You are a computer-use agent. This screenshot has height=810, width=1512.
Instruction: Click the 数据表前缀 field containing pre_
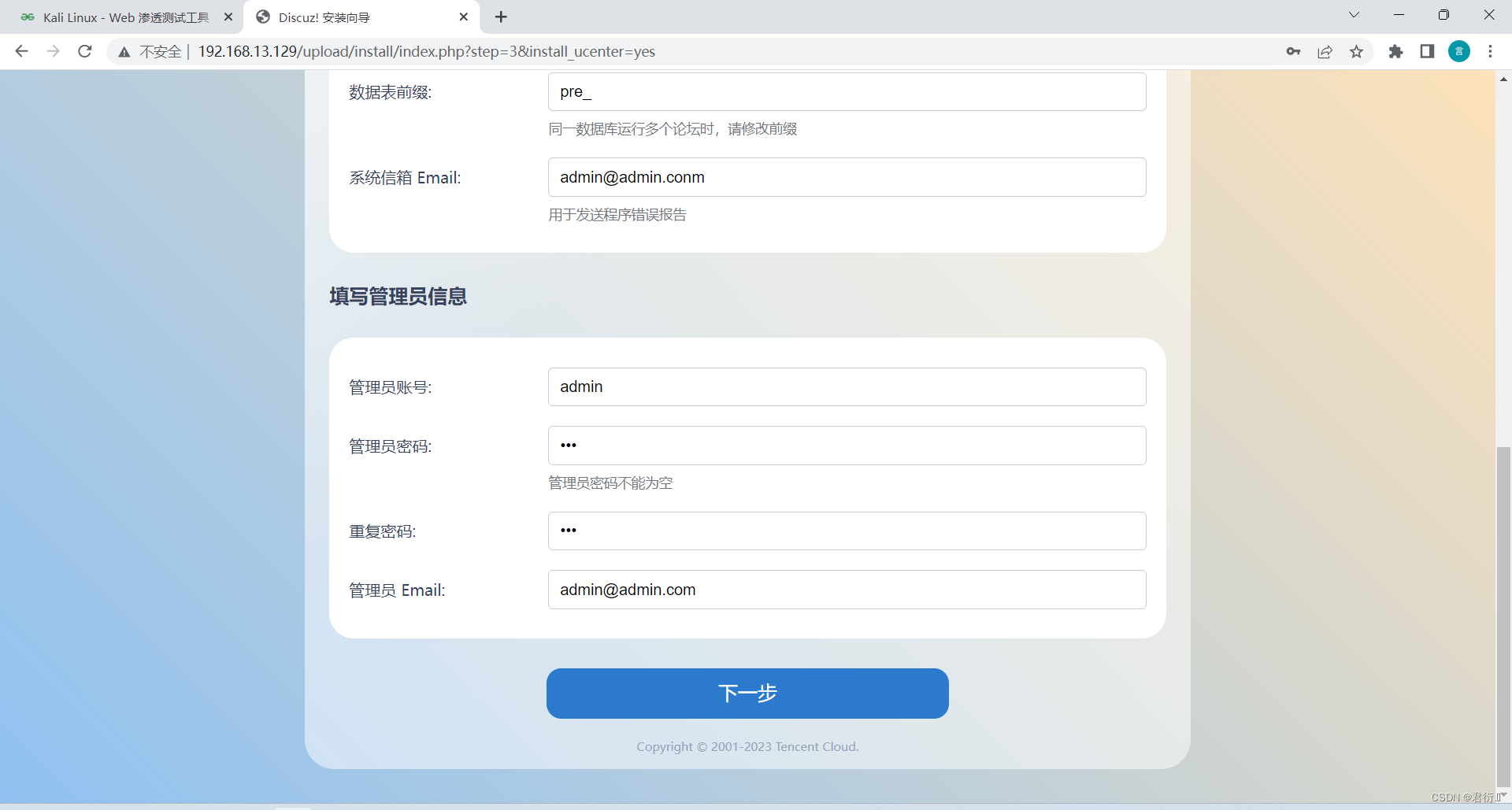click(847, 91)
